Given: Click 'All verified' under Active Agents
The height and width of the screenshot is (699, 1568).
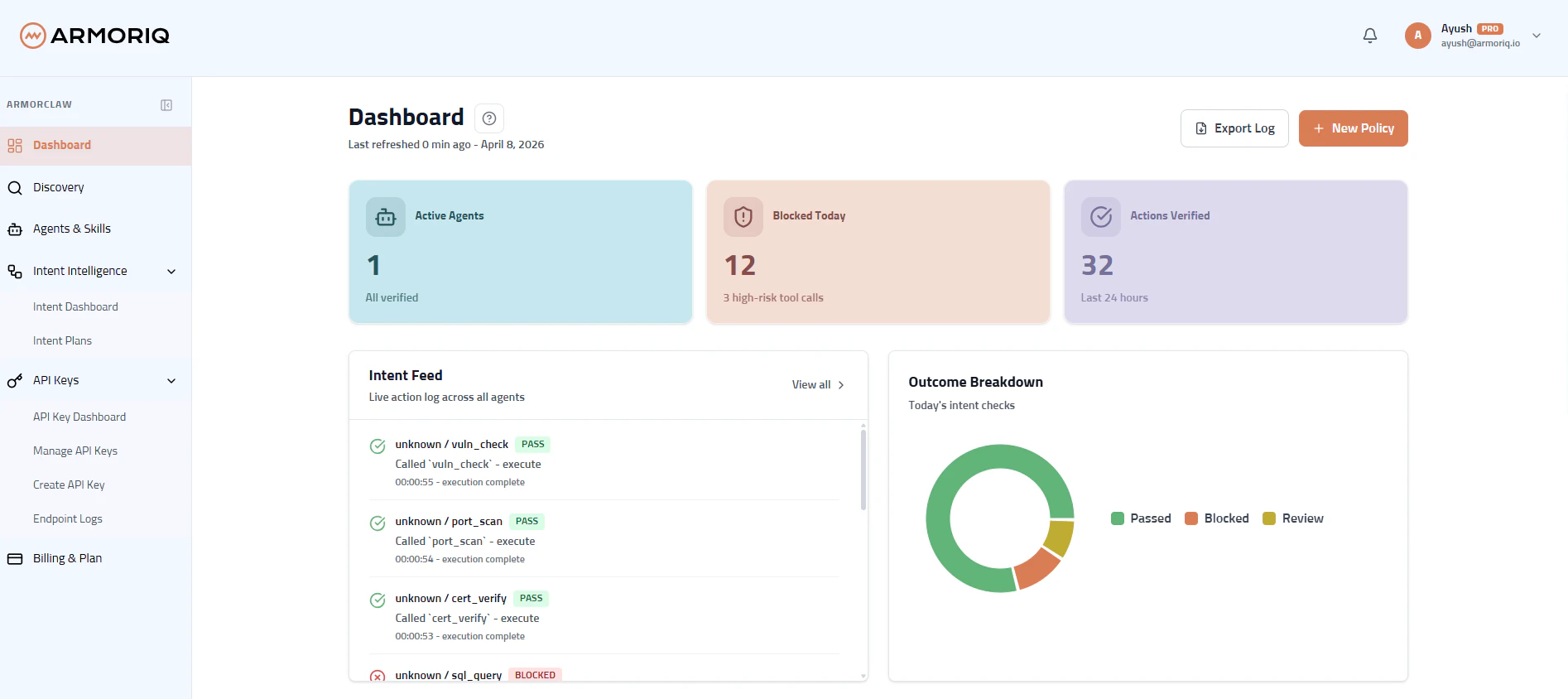Looking at the screenshot, I should tap(392, 298).
